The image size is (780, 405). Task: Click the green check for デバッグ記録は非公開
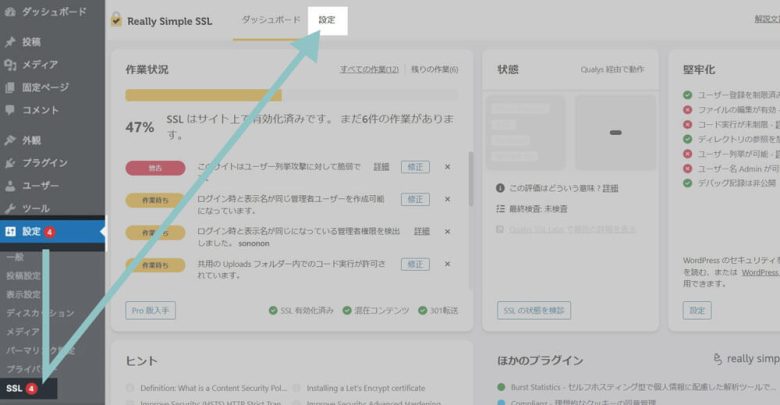pyautogui.click(x=687, y=183)
